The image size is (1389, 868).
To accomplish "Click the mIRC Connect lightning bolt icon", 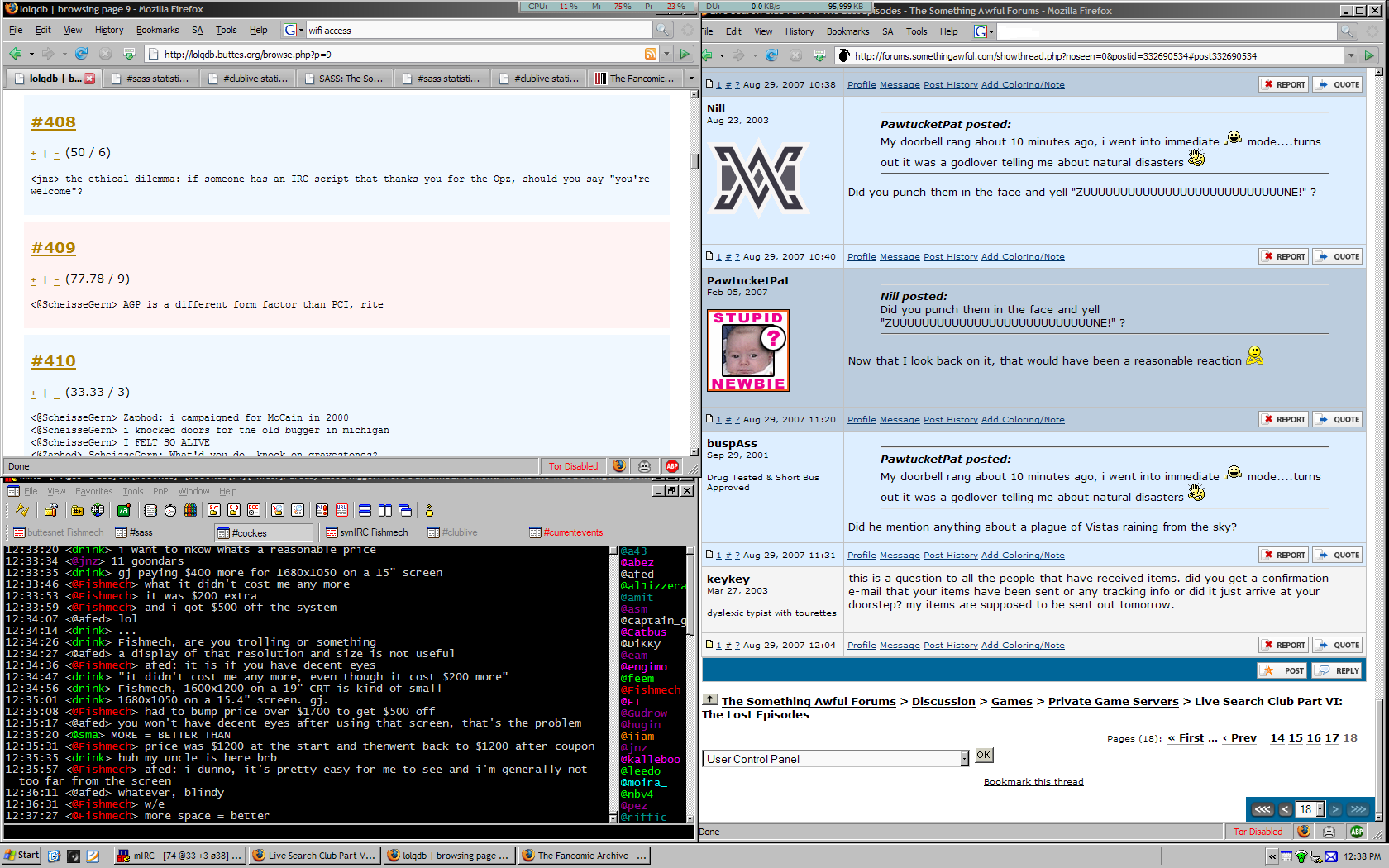I will coord(22,511).
